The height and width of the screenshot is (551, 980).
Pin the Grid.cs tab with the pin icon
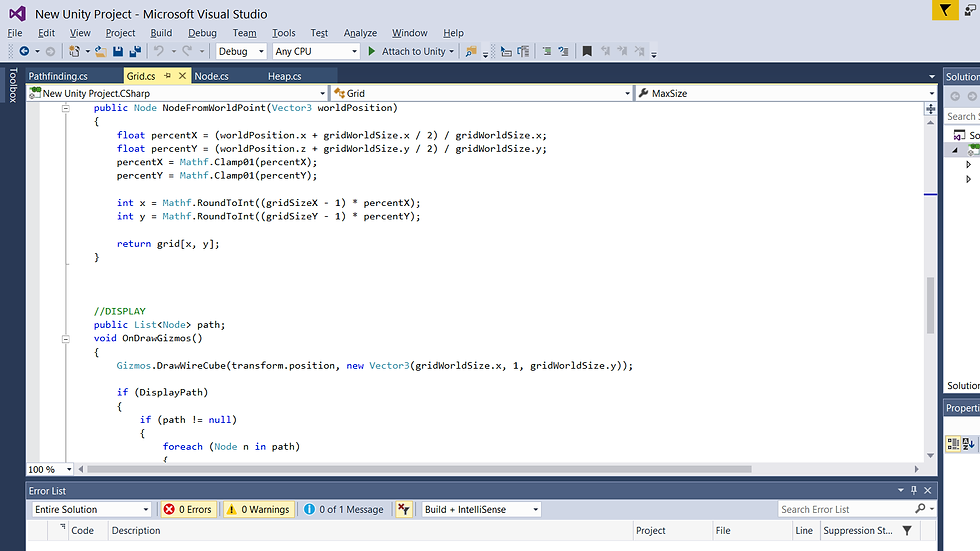(x=168, y=76)
